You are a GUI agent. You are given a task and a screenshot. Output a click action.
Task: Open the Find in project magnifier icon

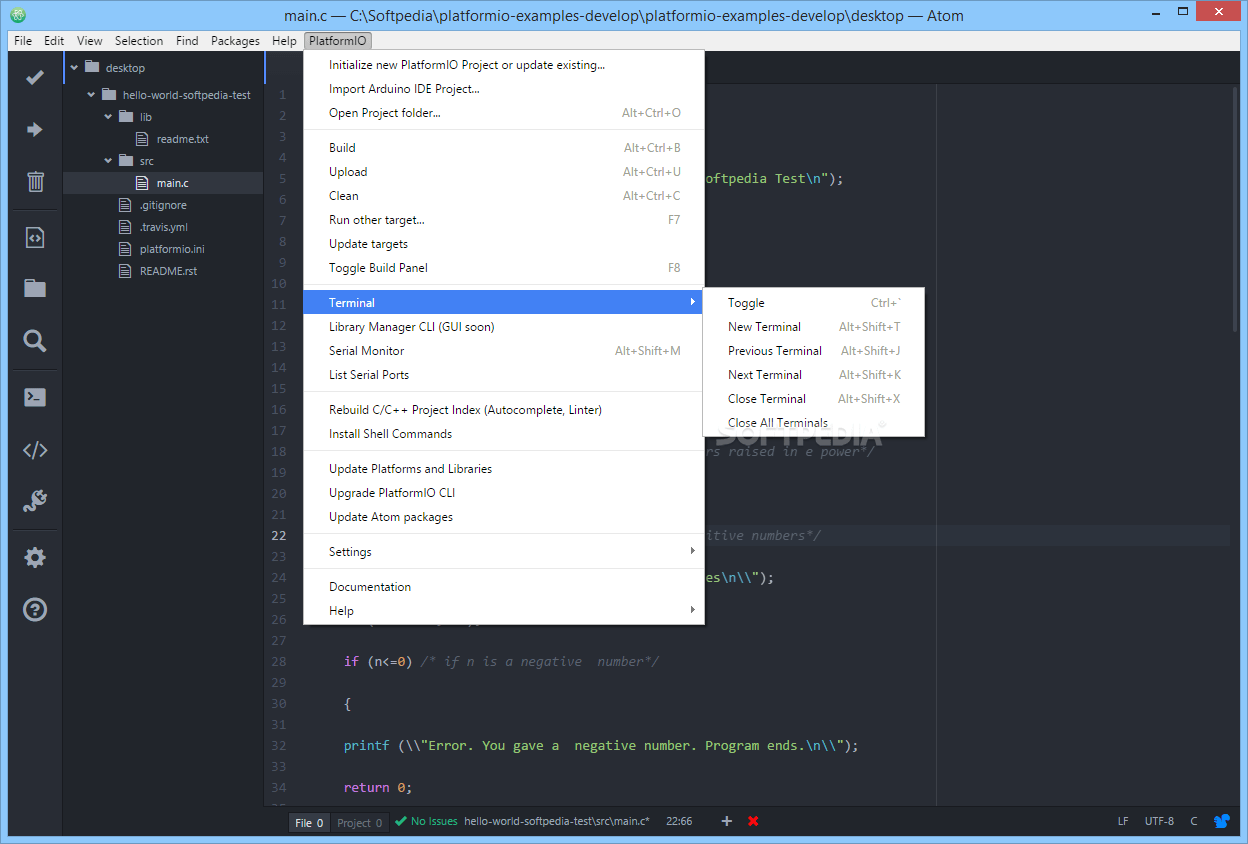33,341
